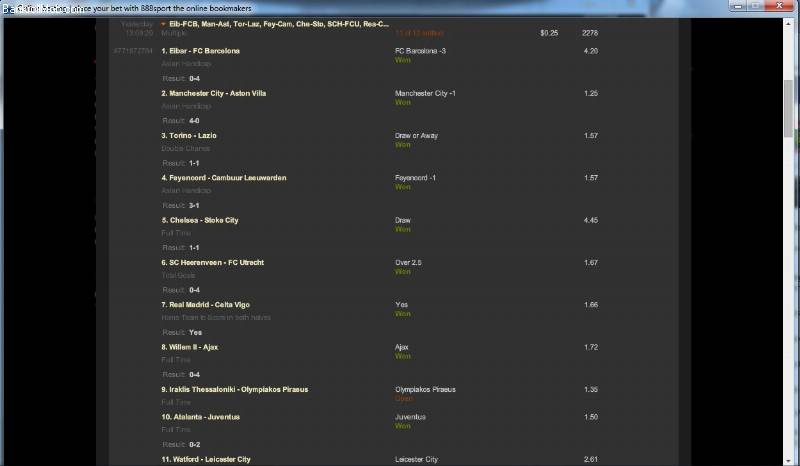Select the Watford - Leicester City match
This screenshot has height=466, width=800.
[x=206, y=459]
